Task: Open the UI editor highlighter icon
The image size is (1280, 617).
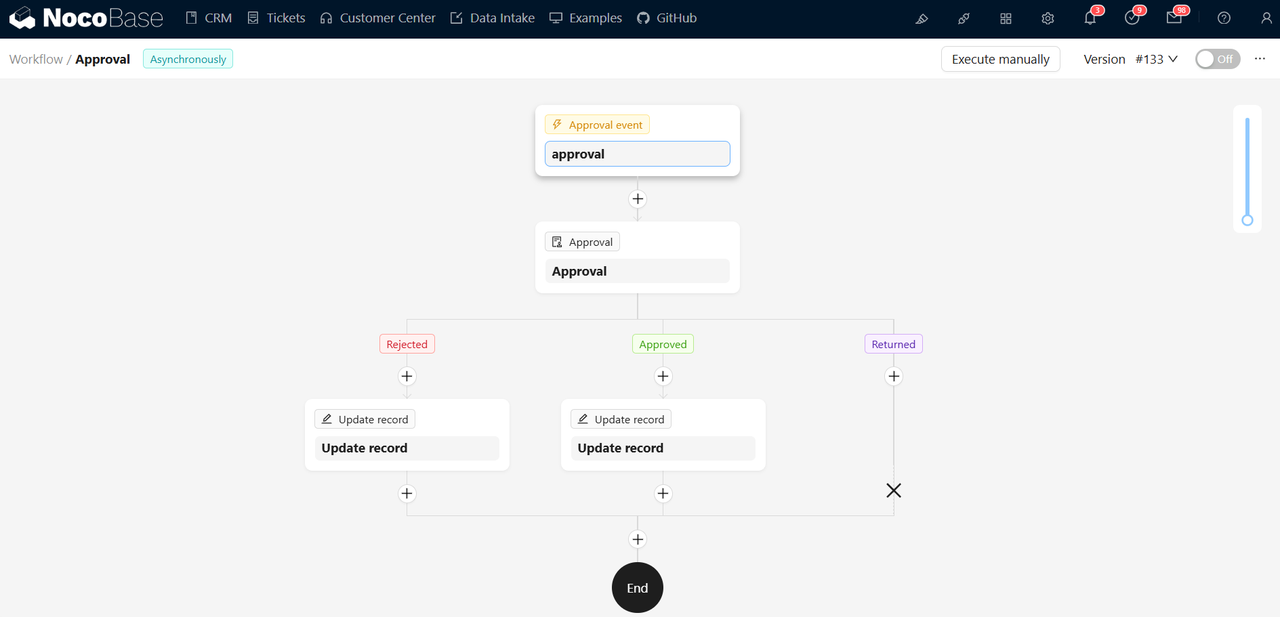Action: point(922,18)
